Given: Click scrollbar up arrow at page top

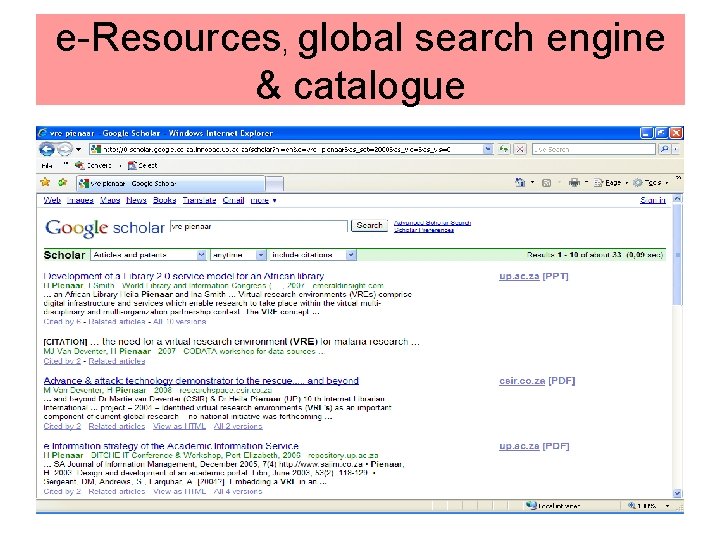Looking at the screenshot, I should point(677,199).
